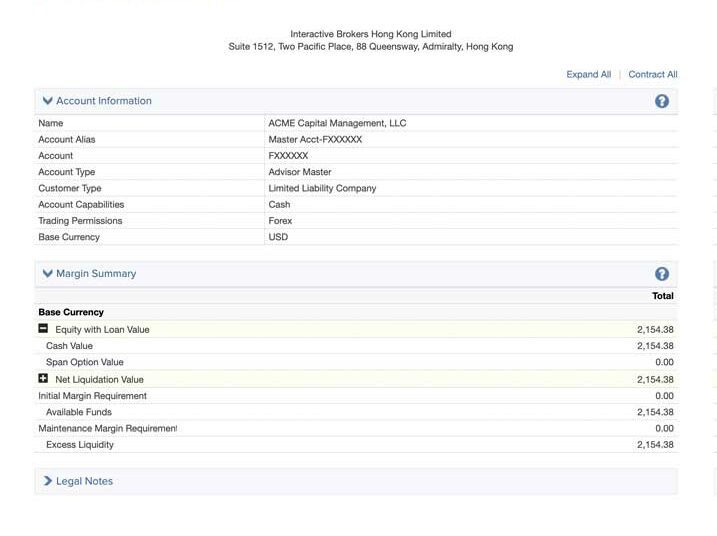Click the Initial Margin Requirement row label

92,396
